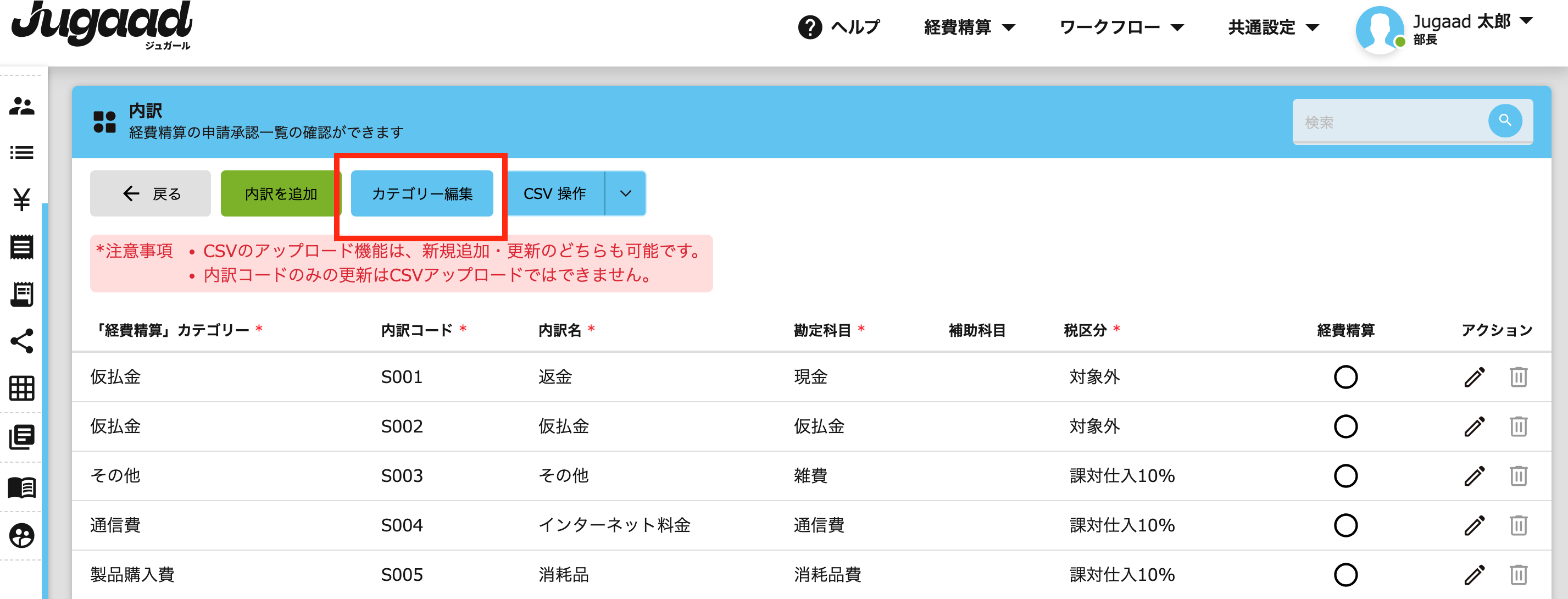
Task: Click the 税区分 column header
Action: tap(1085, 330)
